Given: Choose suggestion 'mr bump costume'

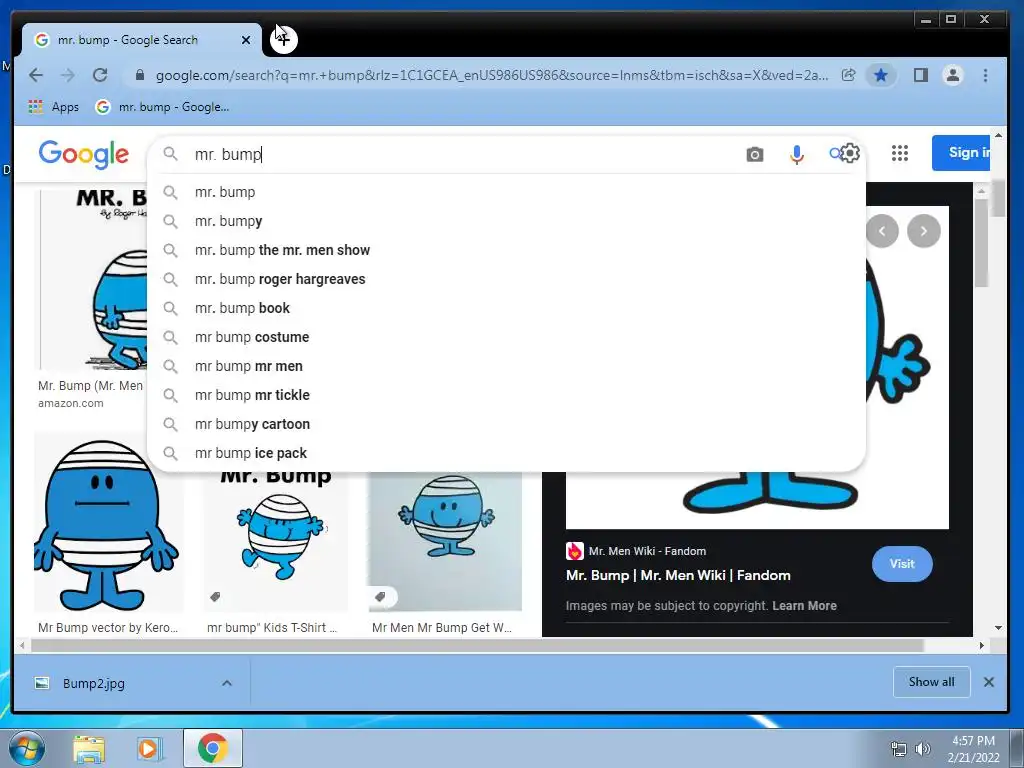Looking at the screenshot, I should pyautogui.click(x=506, y=337).
